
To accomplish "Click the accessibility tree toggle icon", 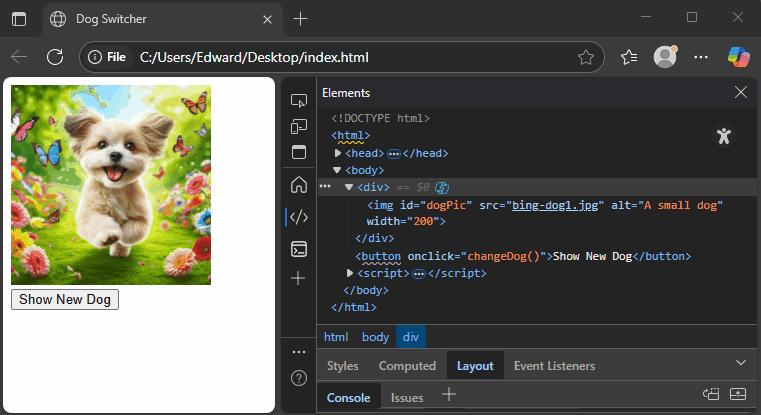I will click(x=724, y=136).
